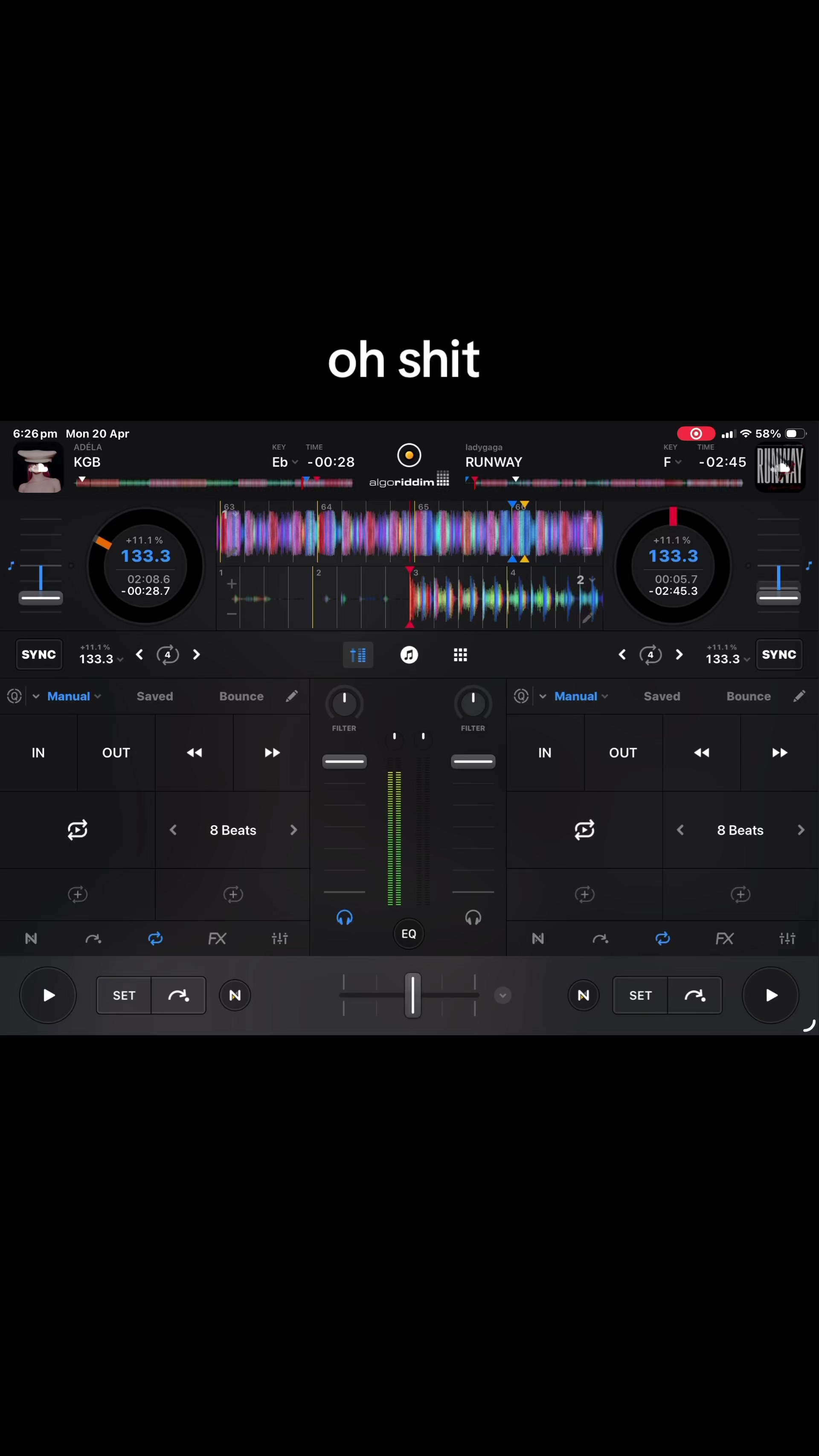Toggle the right deck loop button
Screen dimensions: 819x1456
coord(584,830)
